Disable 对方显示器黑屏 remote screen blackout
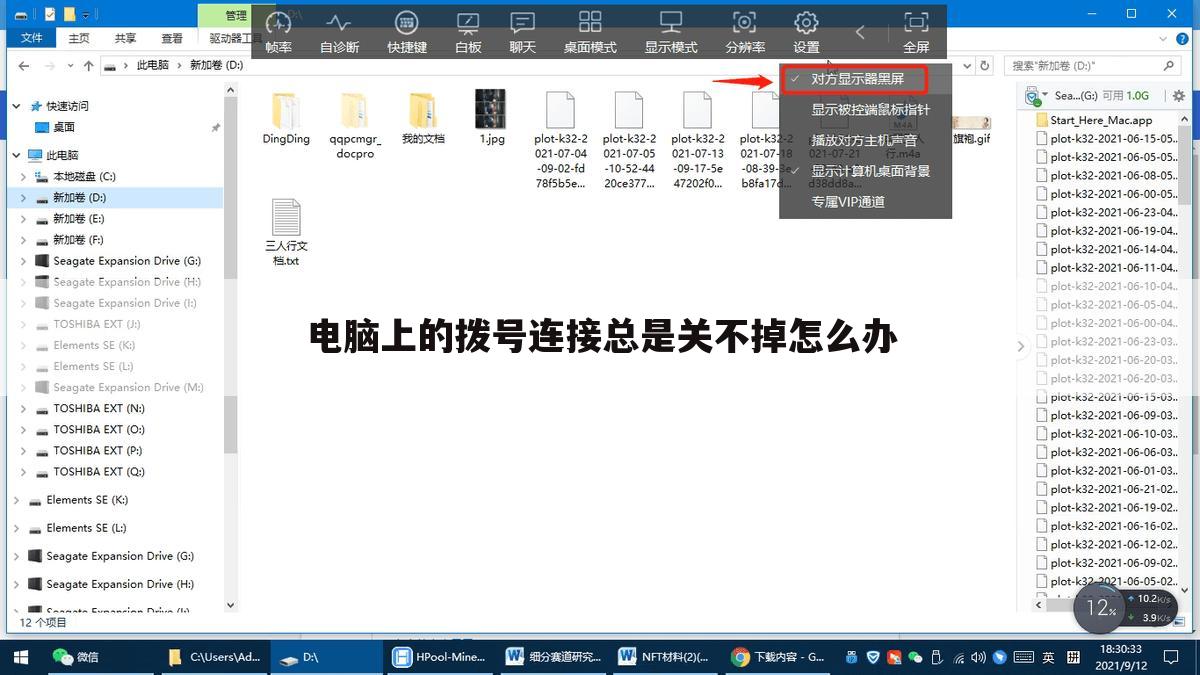The image size is (1200, 675). (860, 78)
